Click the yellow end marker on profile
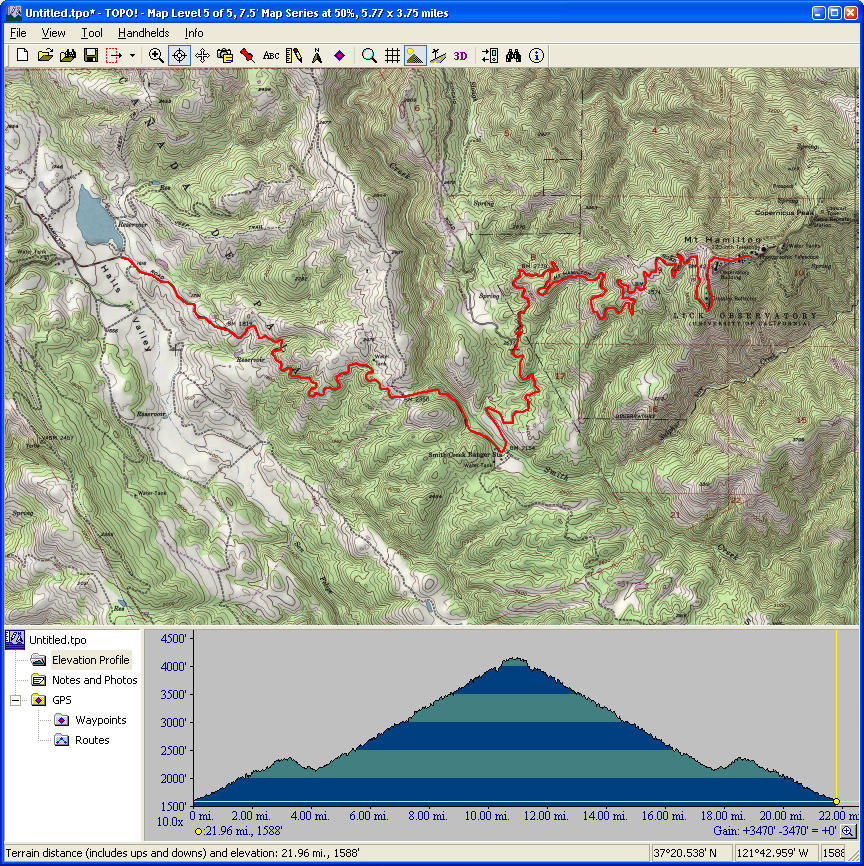The height and width of the screenshot is (866, 864). tap(836, 801)
